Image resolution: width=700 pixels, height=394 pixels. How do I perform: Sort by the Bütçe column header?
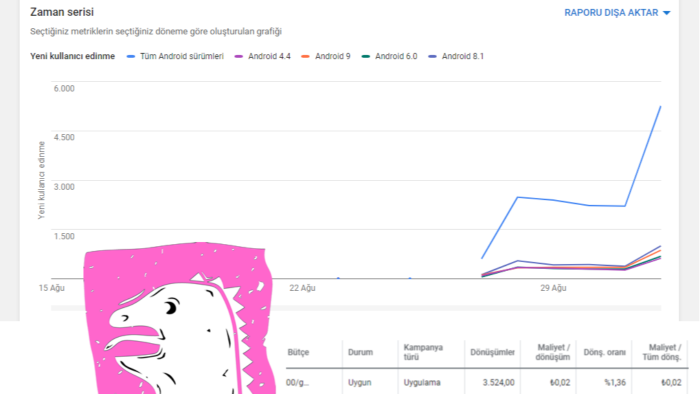click(298, 353)
